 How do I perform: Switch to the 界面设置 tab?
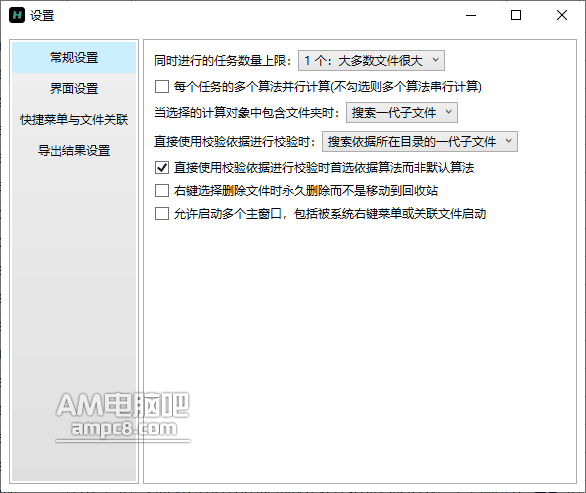[74, 89]
